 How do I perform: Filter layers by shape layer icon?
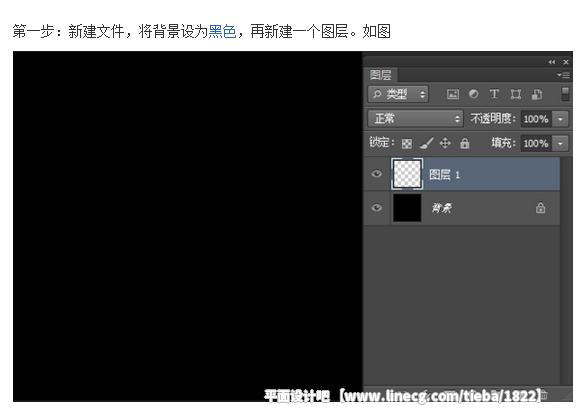pyautogui.click(x=516, y=94)
